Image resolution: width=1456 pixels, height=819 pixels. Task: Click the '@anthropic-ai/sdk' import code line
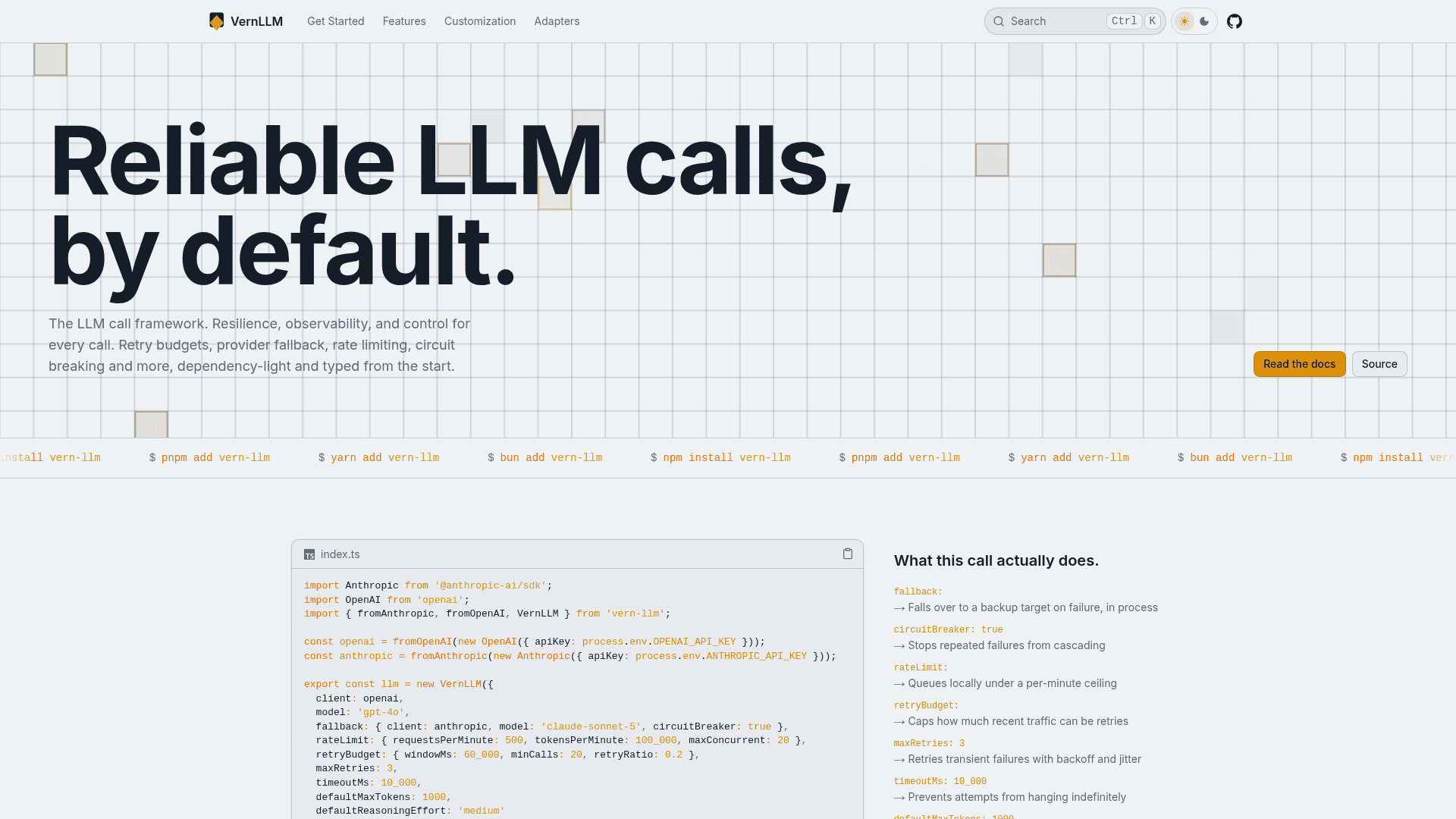[428, 585]
